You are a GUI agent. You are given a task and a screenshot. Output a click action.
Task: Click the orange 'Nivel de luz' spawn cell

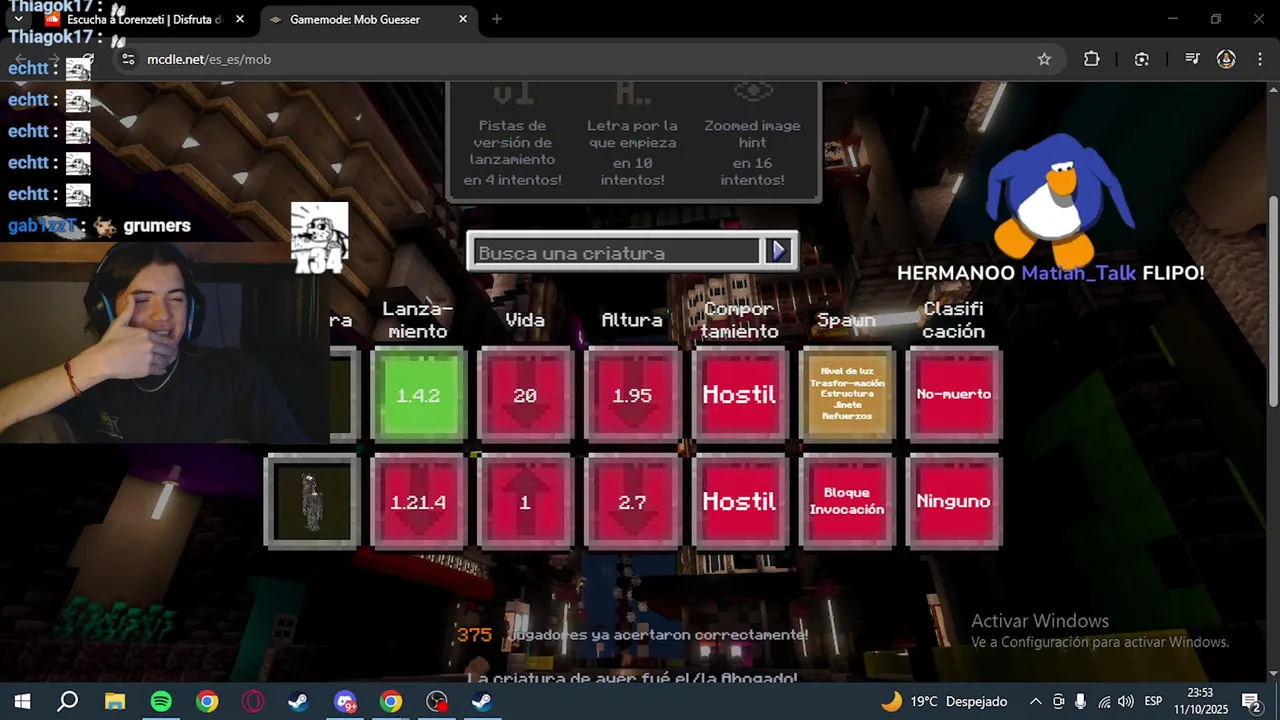[x=847, y=394]
